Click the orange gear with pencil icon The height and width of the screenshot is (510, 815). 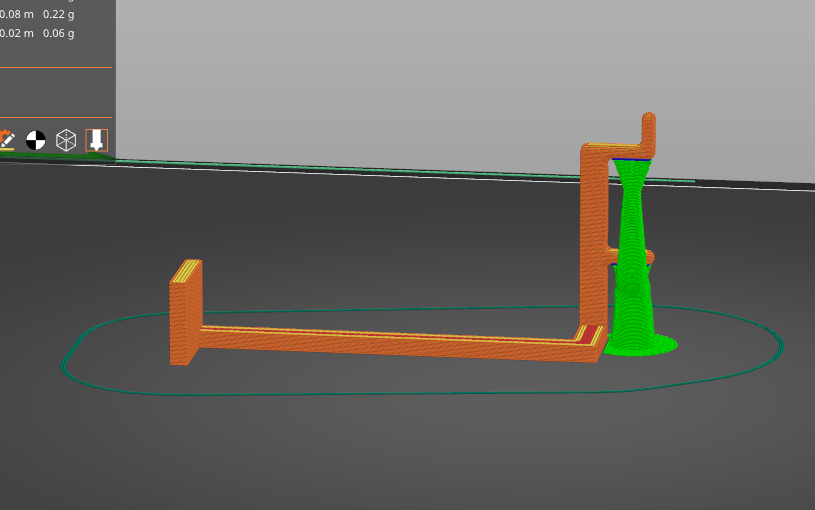coord(7,140)
